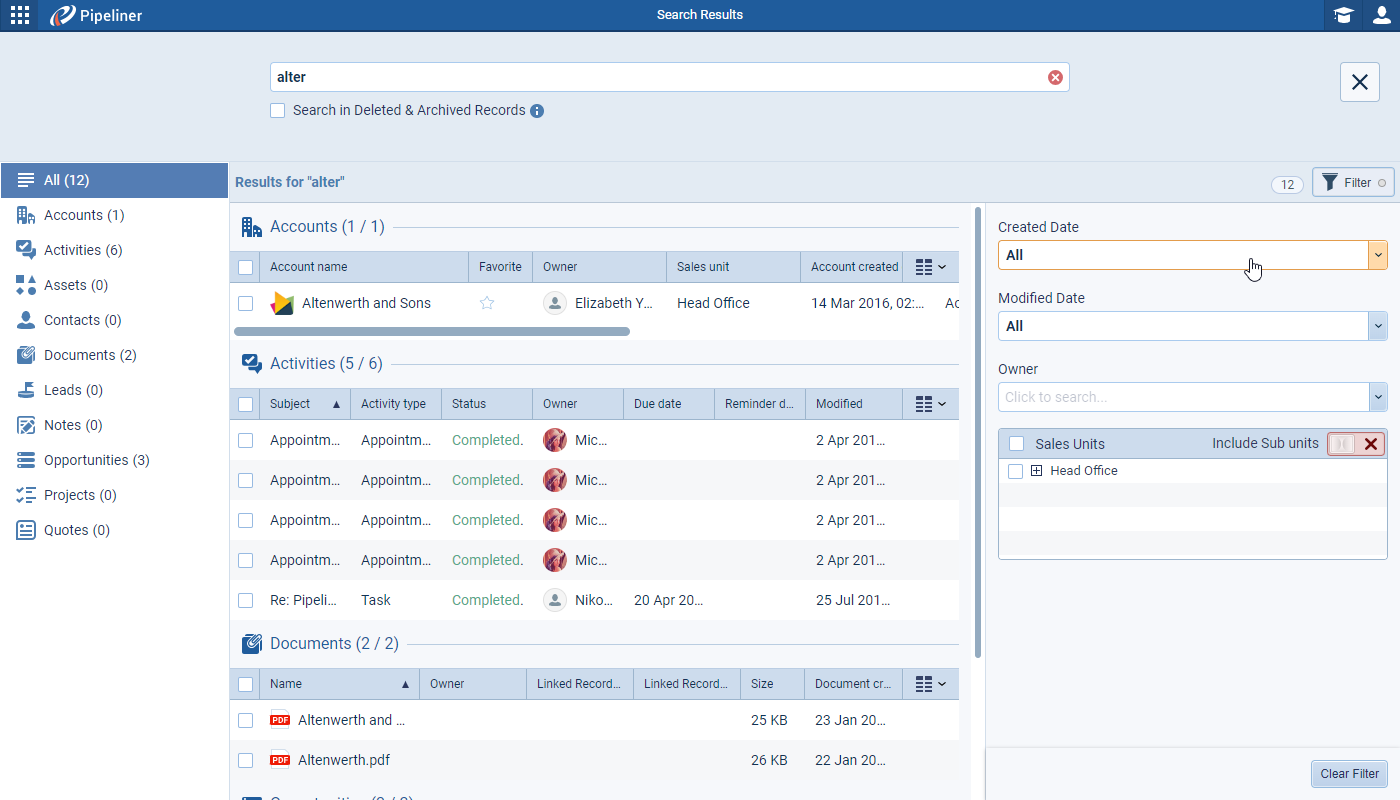Image resolution: width=1400 pixels, height=800 pixels.
Task: Click the info icon beside Deleted & Archived Records
Action: 537,111
